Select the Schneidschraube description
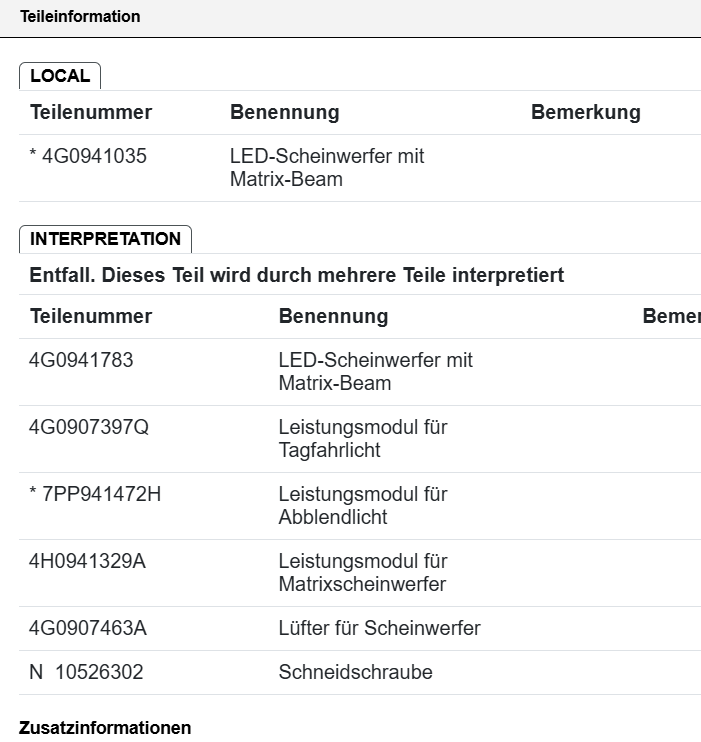 [355, 672]
